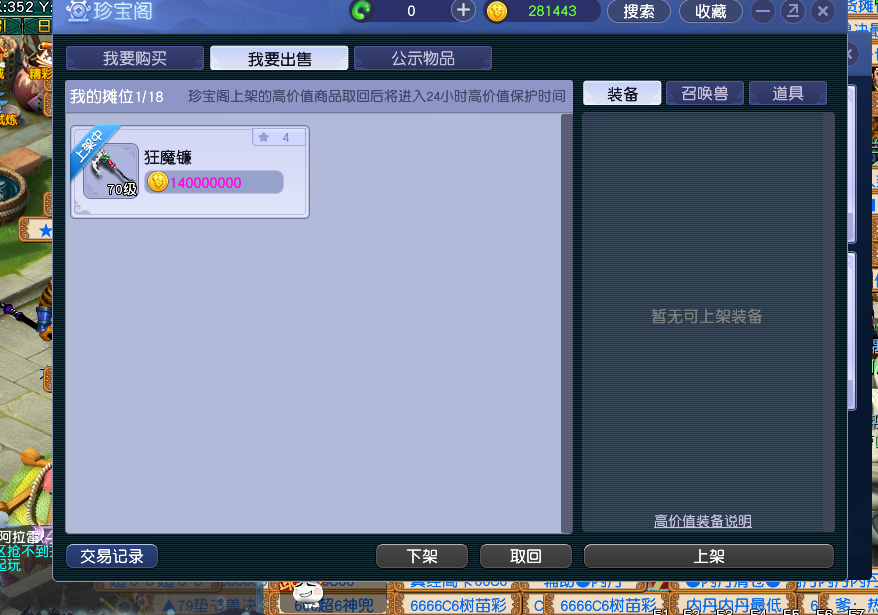This screenshot has width=878, height=615.
Task: Click the 下架 delist button
Action: coord(422,556)
